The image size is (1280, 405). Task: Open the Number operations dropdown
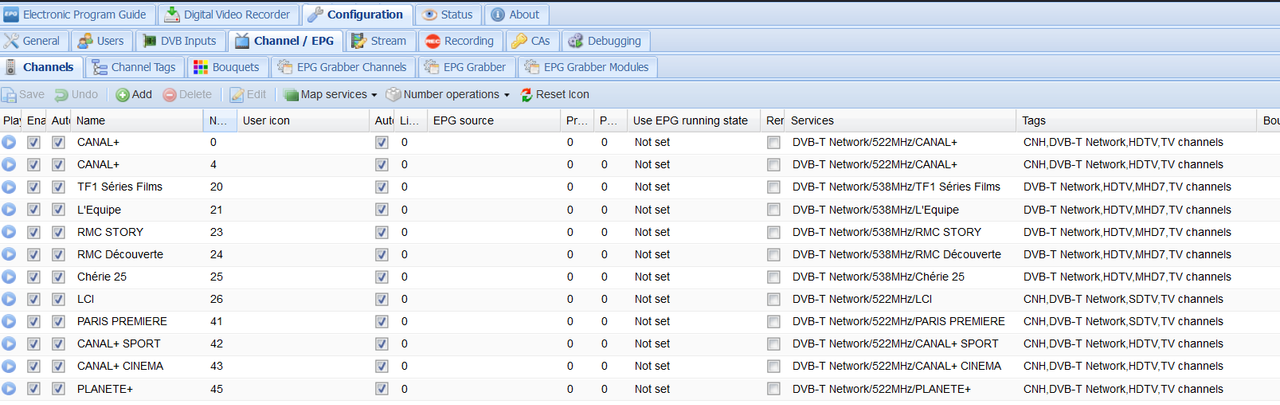[x=448, y=94]
